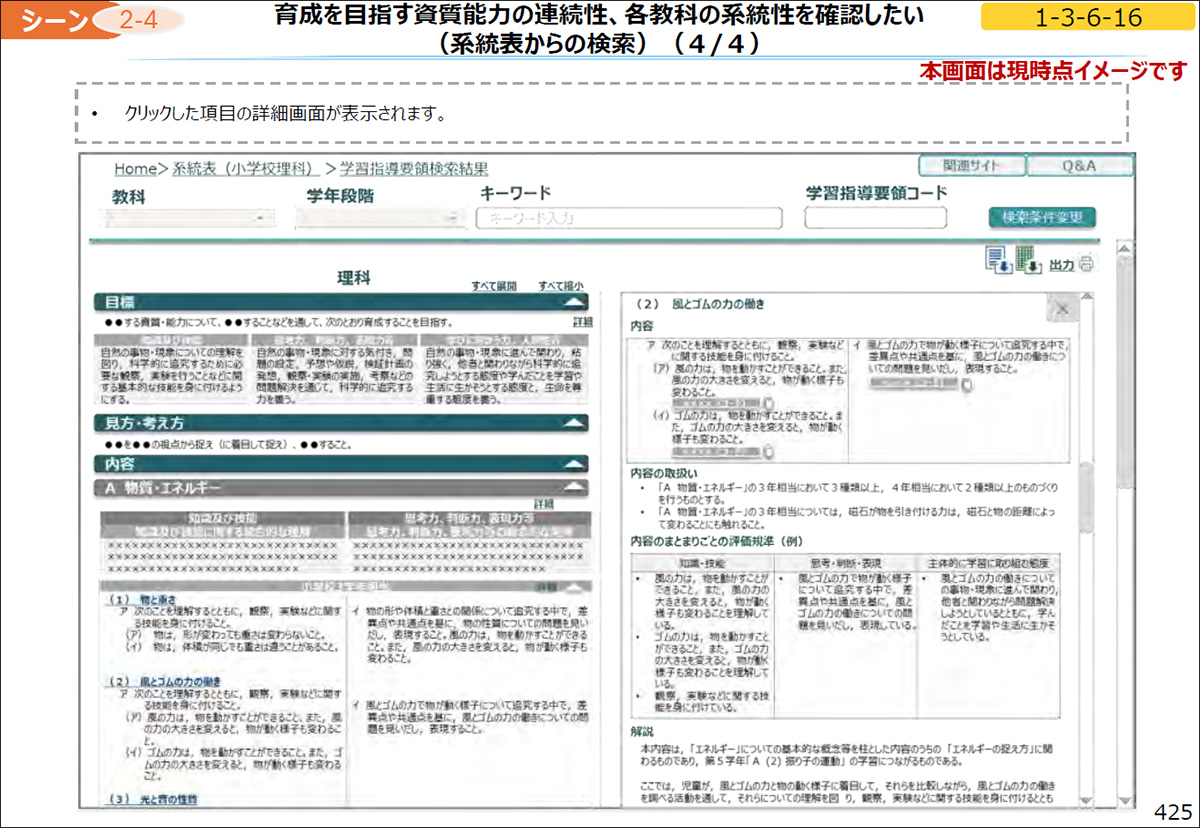
Task: Click the detail panel scrollbar thumb
Action: [1085, 500]
